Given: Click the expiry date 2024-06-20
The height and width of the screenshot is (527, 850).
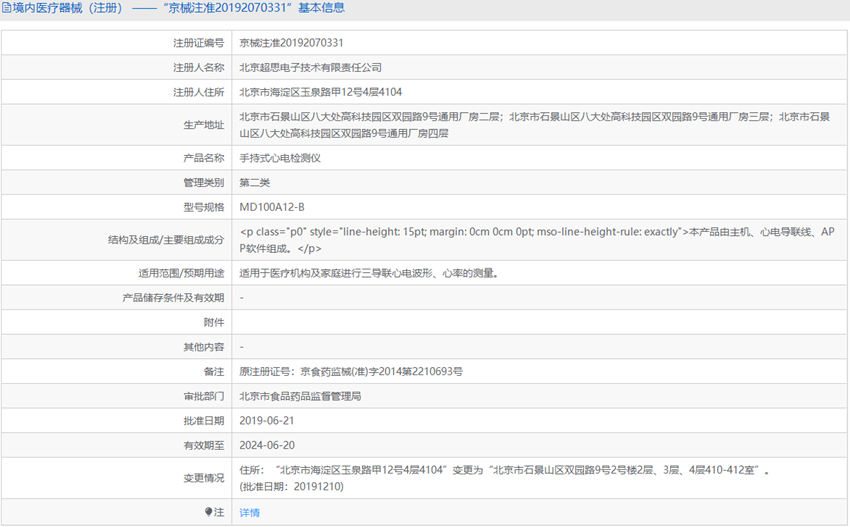Looking at the screenshot, I should 267,445.
